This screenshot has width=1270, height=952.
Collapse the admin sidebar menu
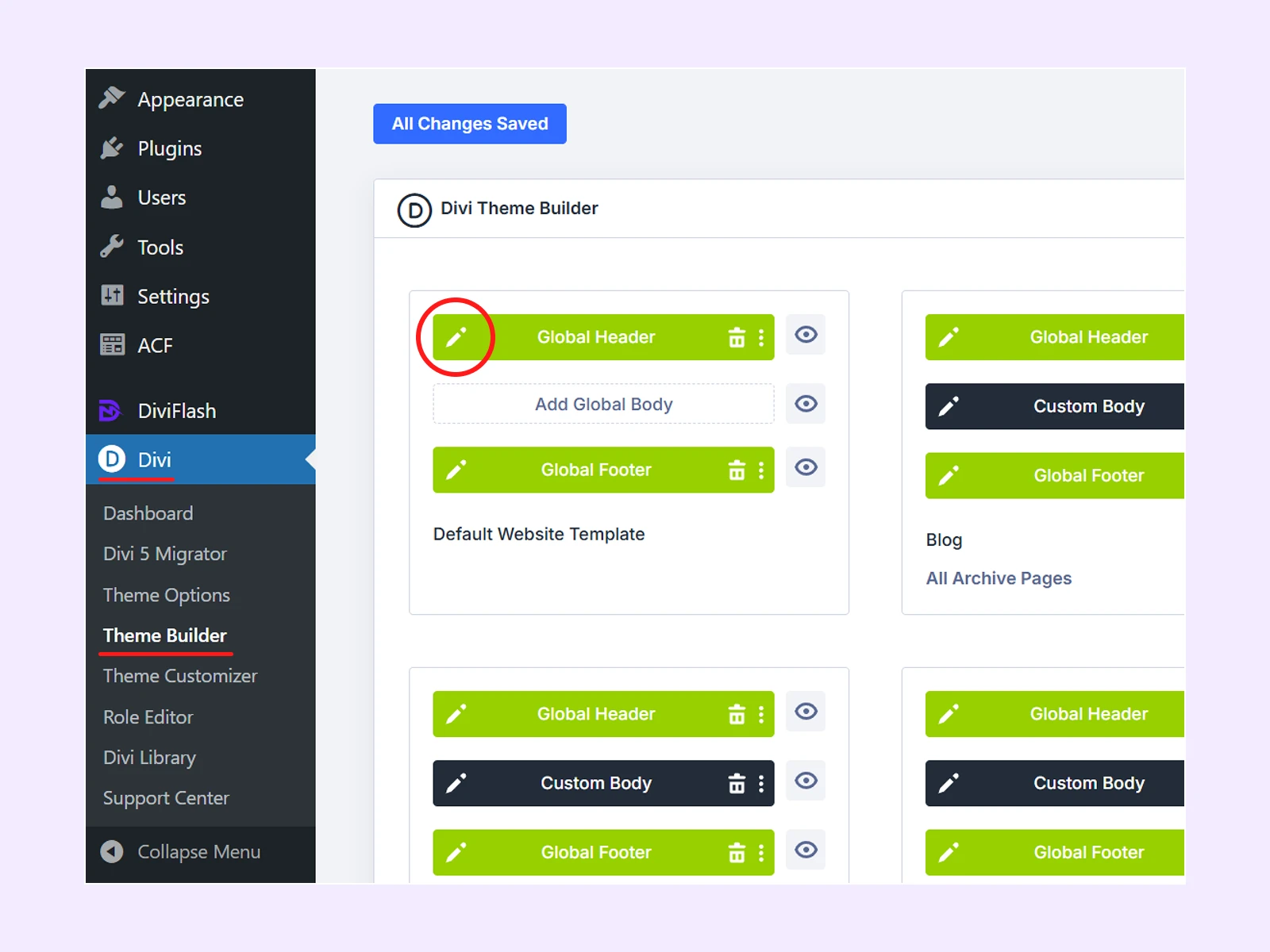click(198, 852)
